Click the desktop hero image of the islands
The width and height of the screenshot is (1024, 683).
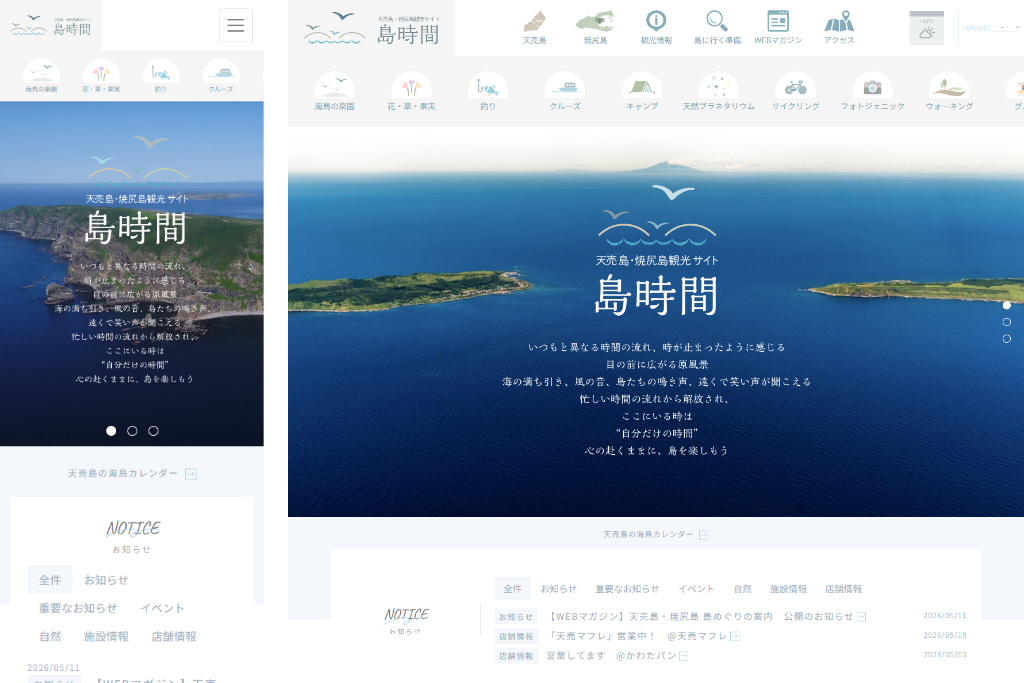pyautogui.click(x=656, y=322)
